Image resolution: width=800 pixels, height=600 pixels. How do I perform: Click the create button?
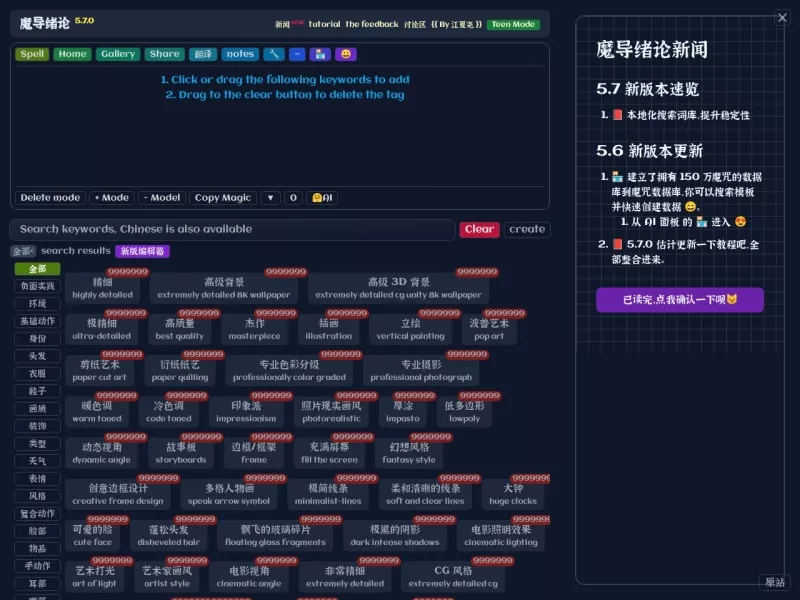tap(527, 230)
